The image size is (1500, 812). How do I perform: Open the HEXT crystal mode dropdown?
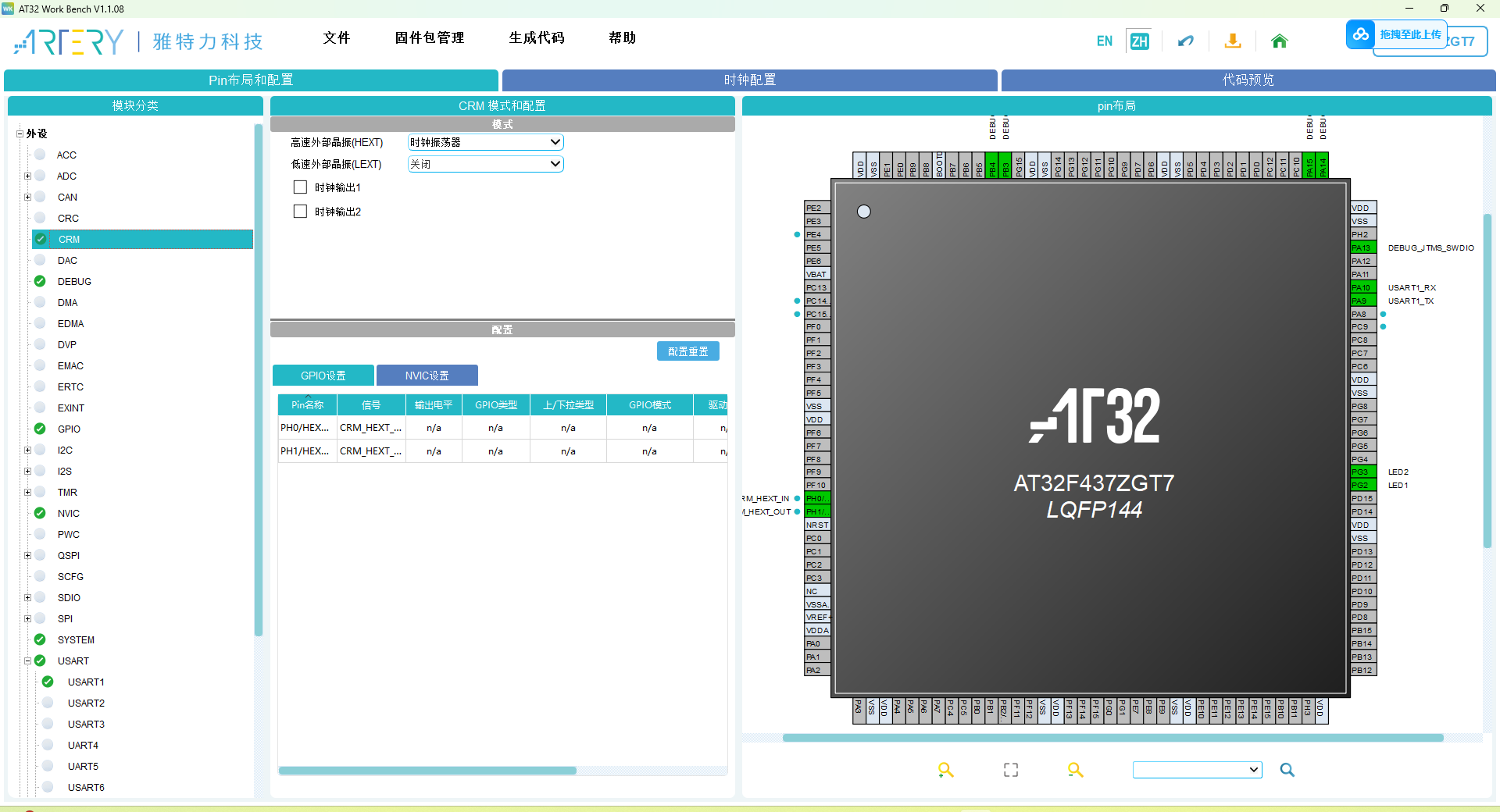[x=485, y=142]
